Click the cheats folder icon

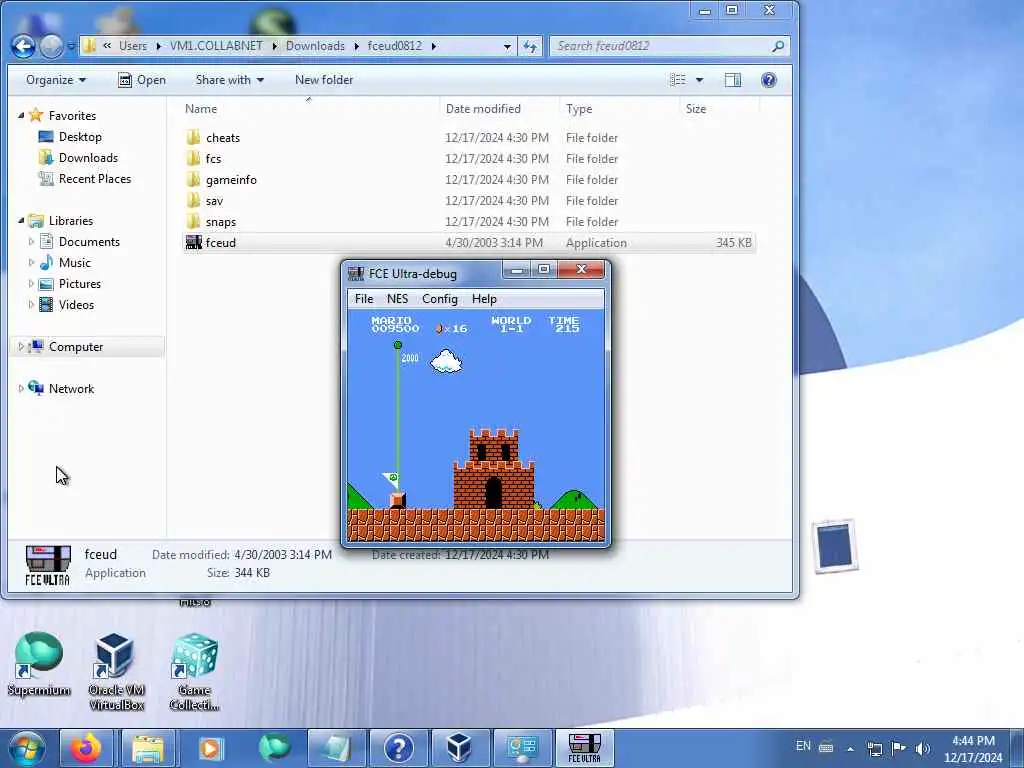pos(193,137)
